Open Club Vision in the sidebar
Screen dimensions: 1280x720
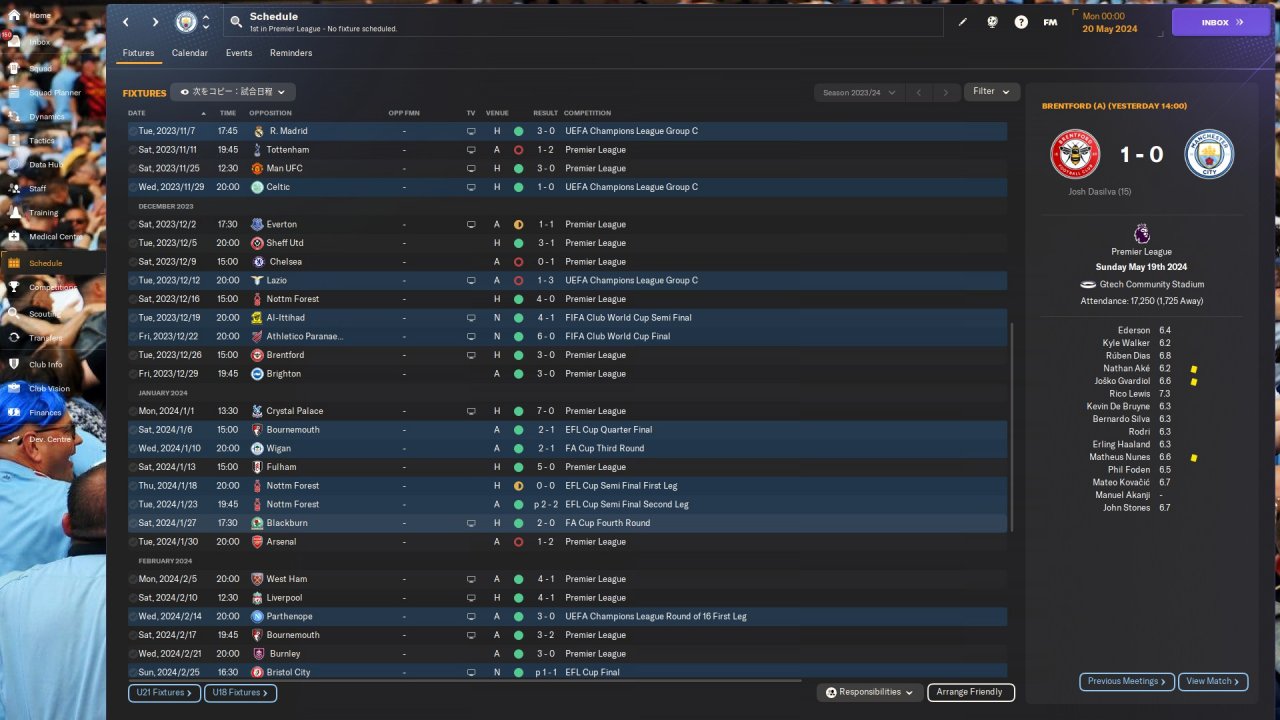coord(52,389)
